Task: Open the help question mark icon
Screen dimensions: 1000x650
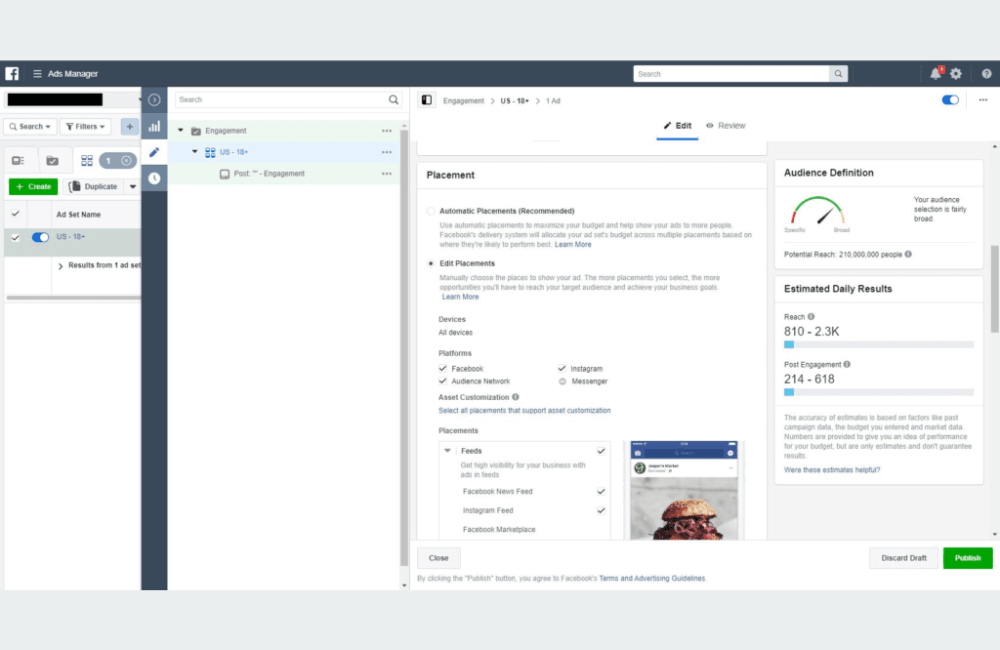Action: click(986, 74)
